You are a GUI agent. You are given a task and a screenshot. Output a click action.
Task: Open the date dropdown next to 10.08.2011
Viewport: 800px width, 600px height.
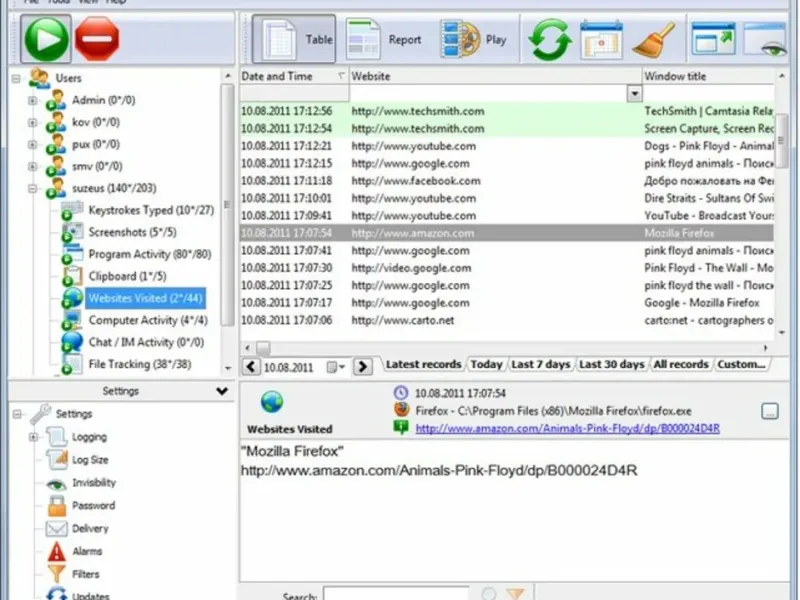tap(336, 367)
